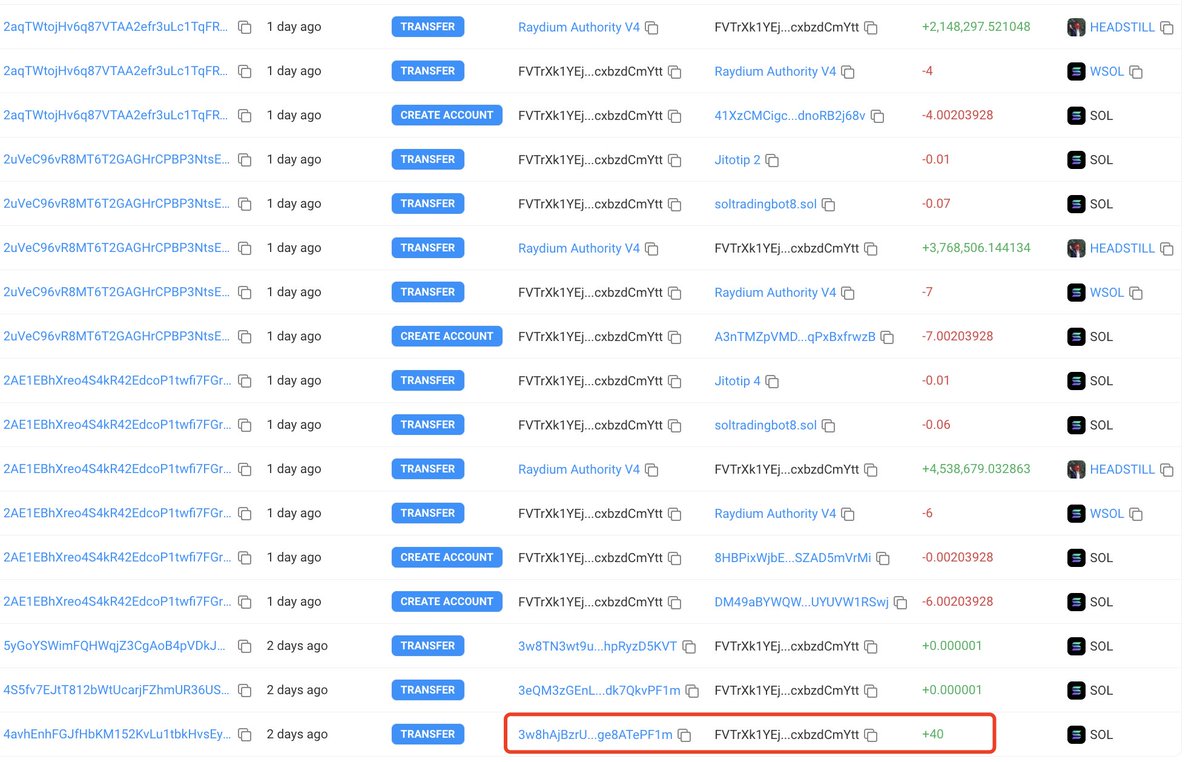This screenshot has width=1200, height=762.
Task: Select "2 days ago" in 4avhEnhFGJ row
Action: pos(297,734)
